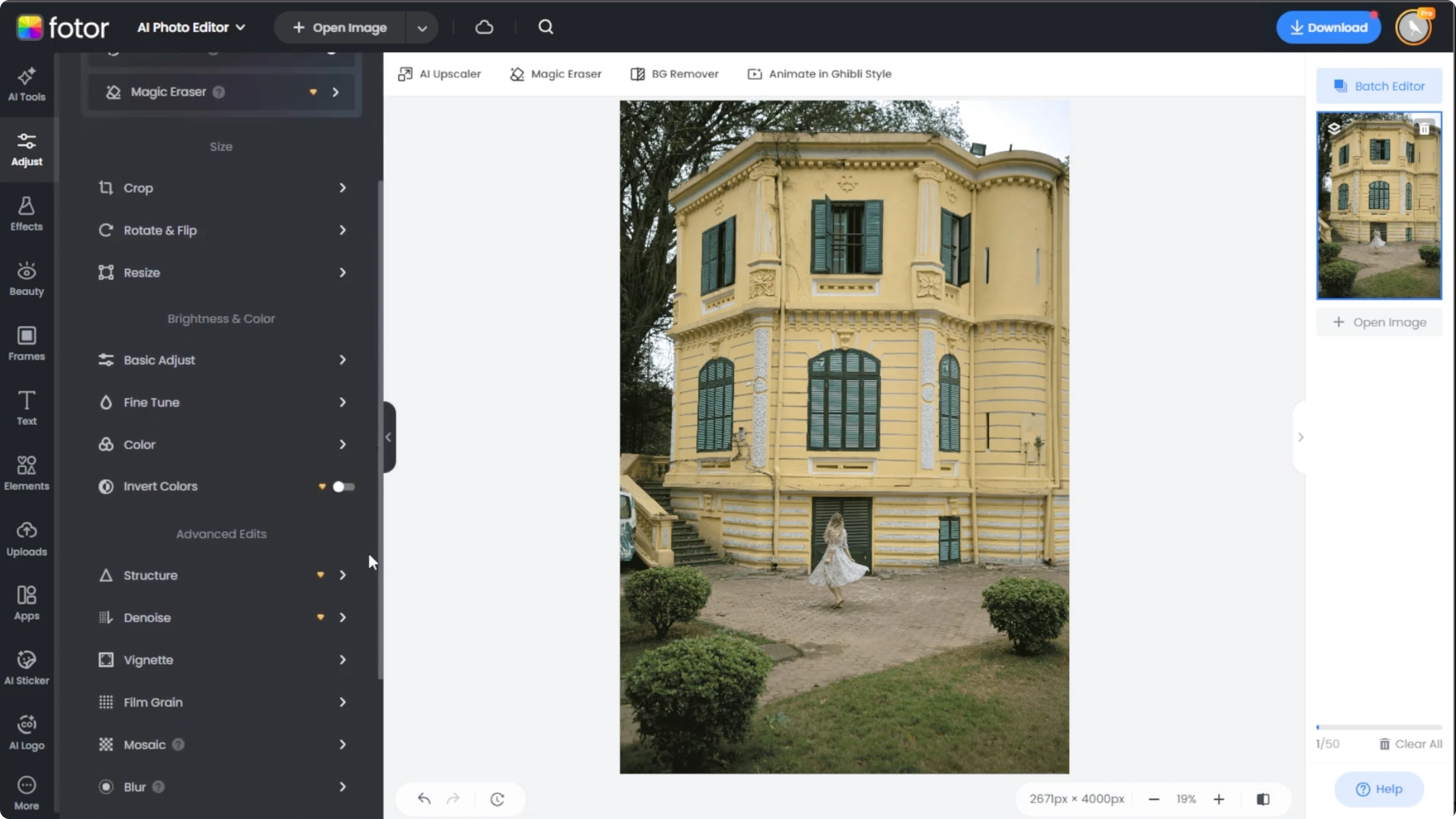Click the Download button
Image resolution: width=1456 pixels, height=819 pixels.
1328,27
